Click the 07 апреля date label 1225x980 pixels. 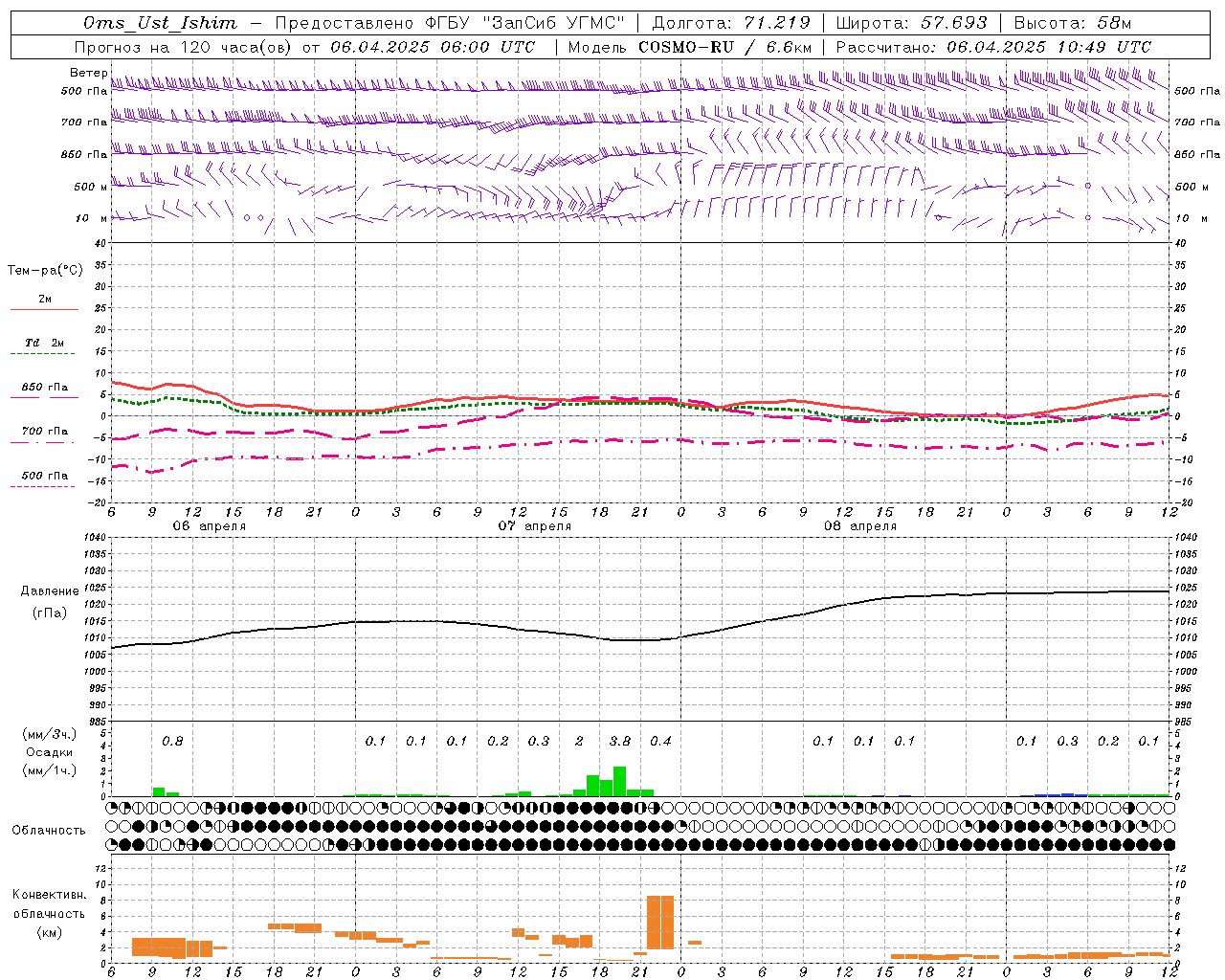[x=534, y=526]
